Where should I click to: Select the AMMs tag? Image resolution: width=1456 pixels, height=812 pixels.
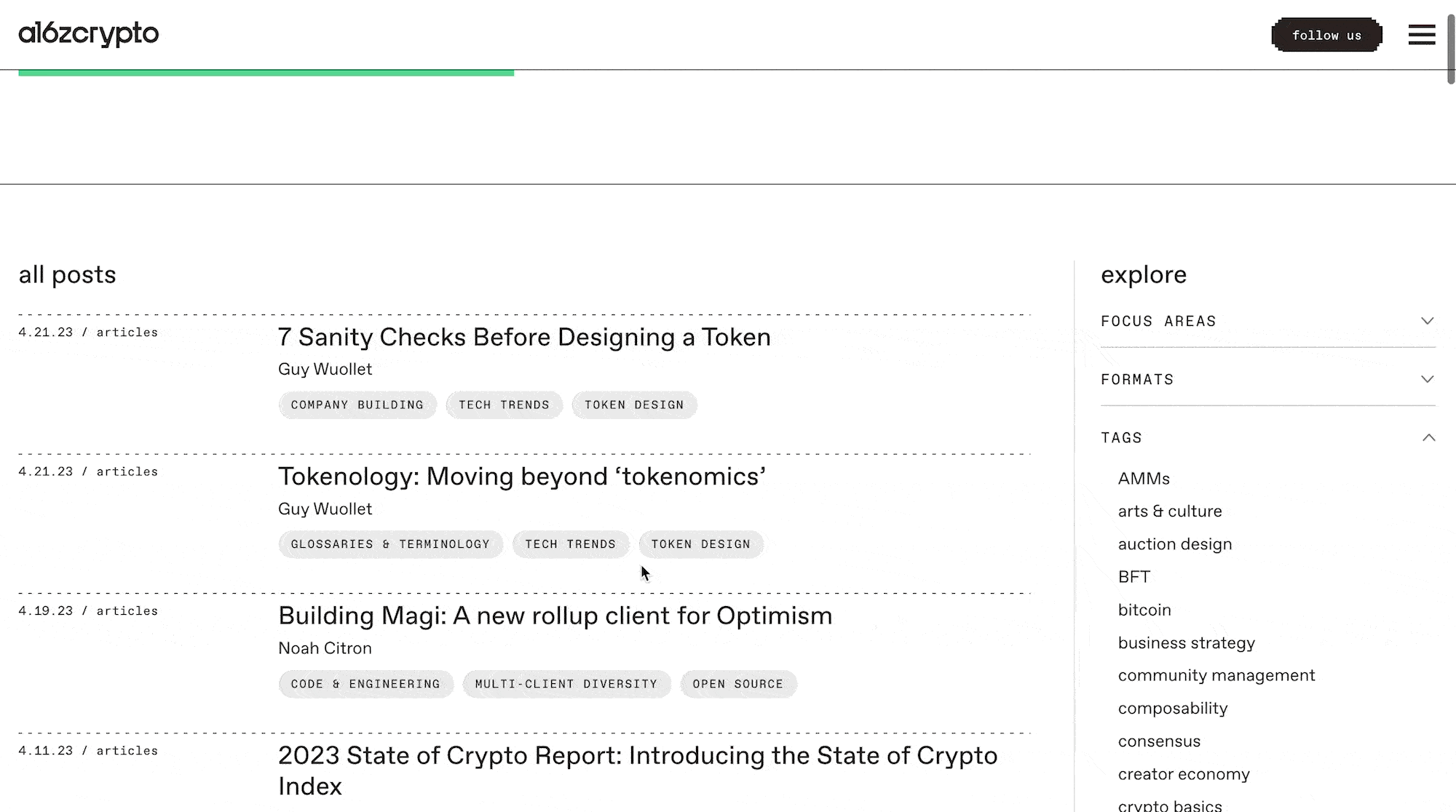point(1144,478)
